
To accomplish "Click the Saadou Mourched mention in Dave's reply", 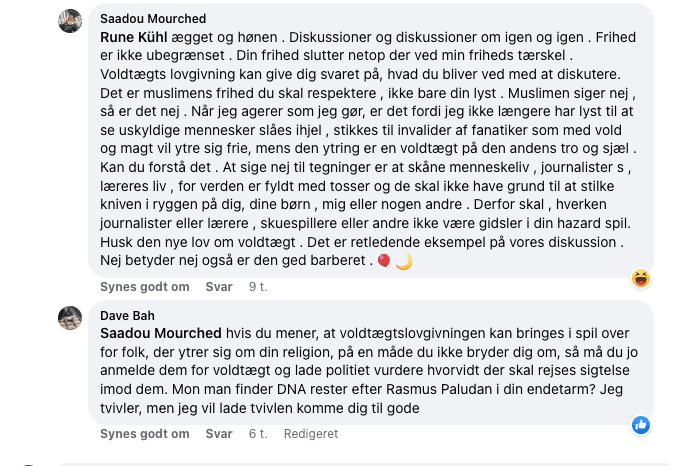I will [161, 333].
